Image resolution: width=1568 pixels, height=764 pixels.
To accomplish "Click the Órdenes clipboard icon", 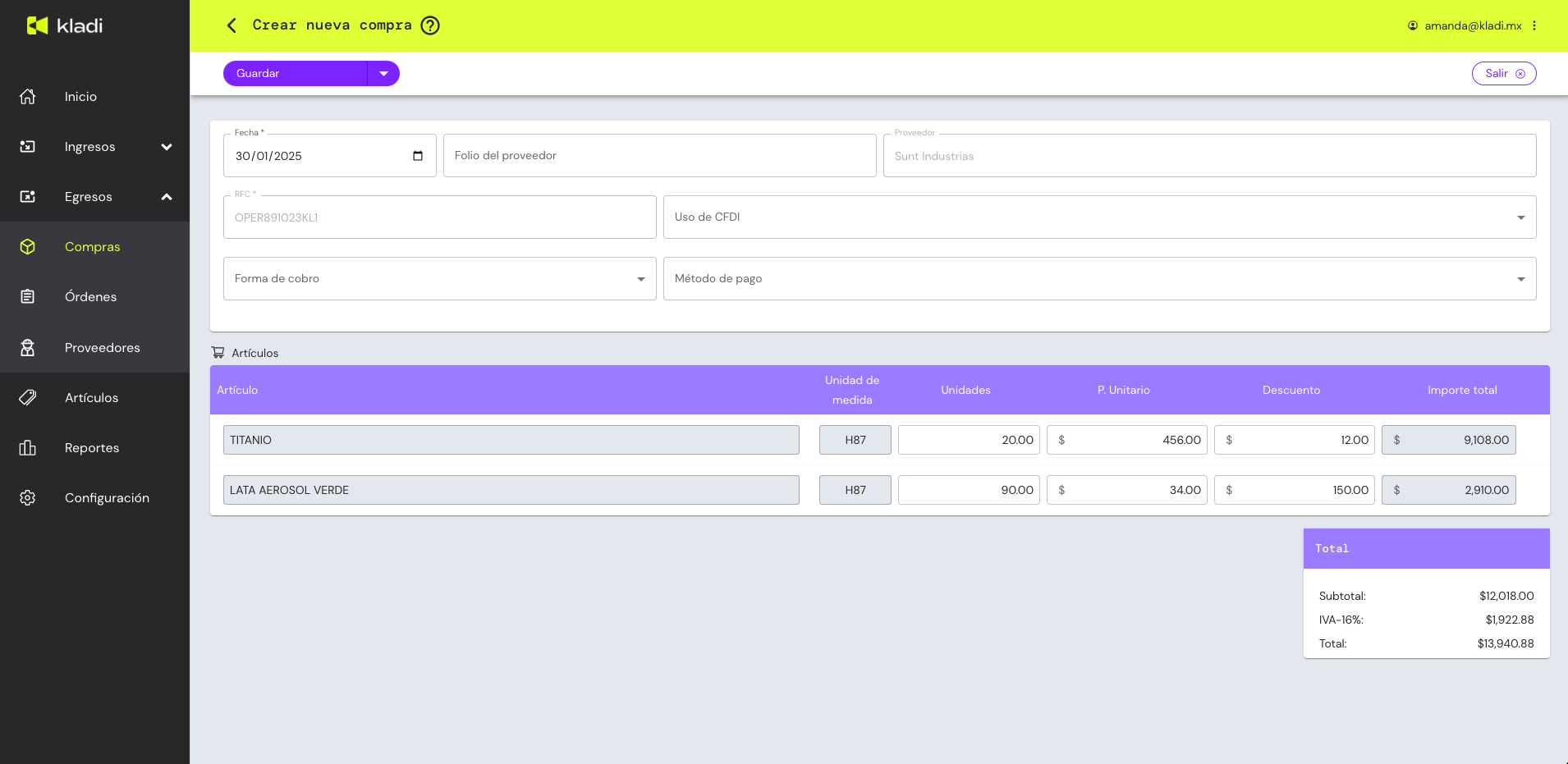I will tap(28, 297).
